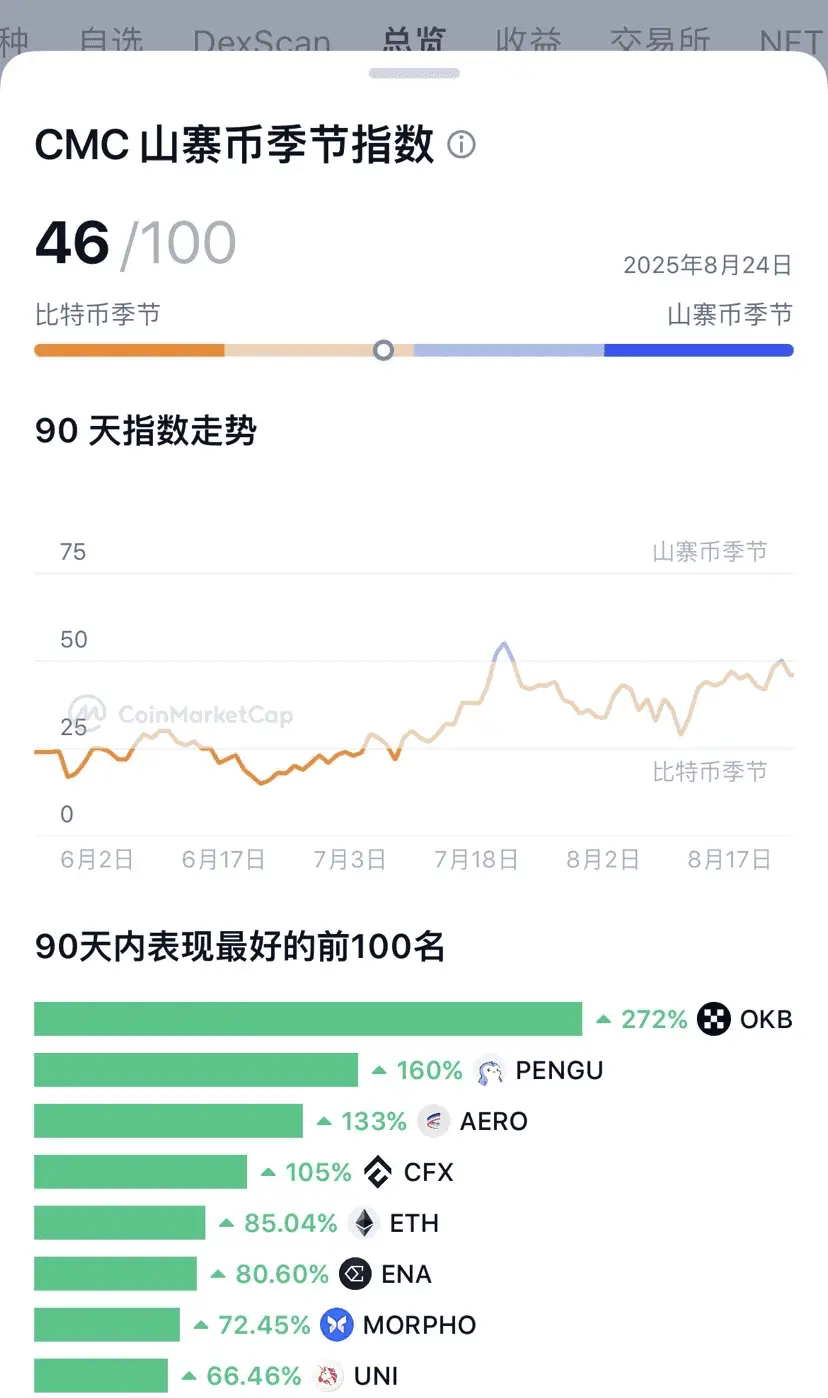The width and height of the screenshot is (828, 1398).
Task: Tap the 85.04% ETH gain label
Action: pos(278,1223)
